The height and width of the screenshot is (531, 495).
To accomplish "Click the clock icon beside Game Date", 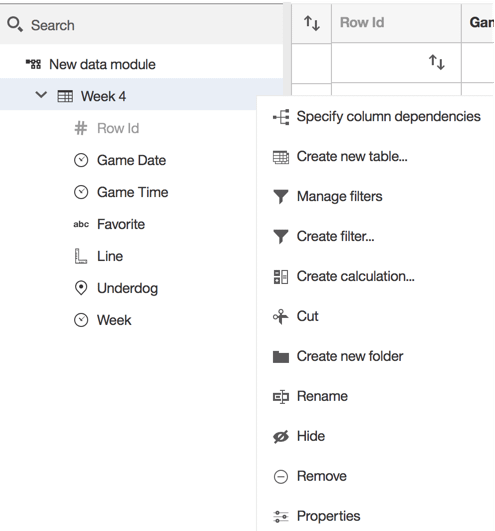I will tap(81, 160).
